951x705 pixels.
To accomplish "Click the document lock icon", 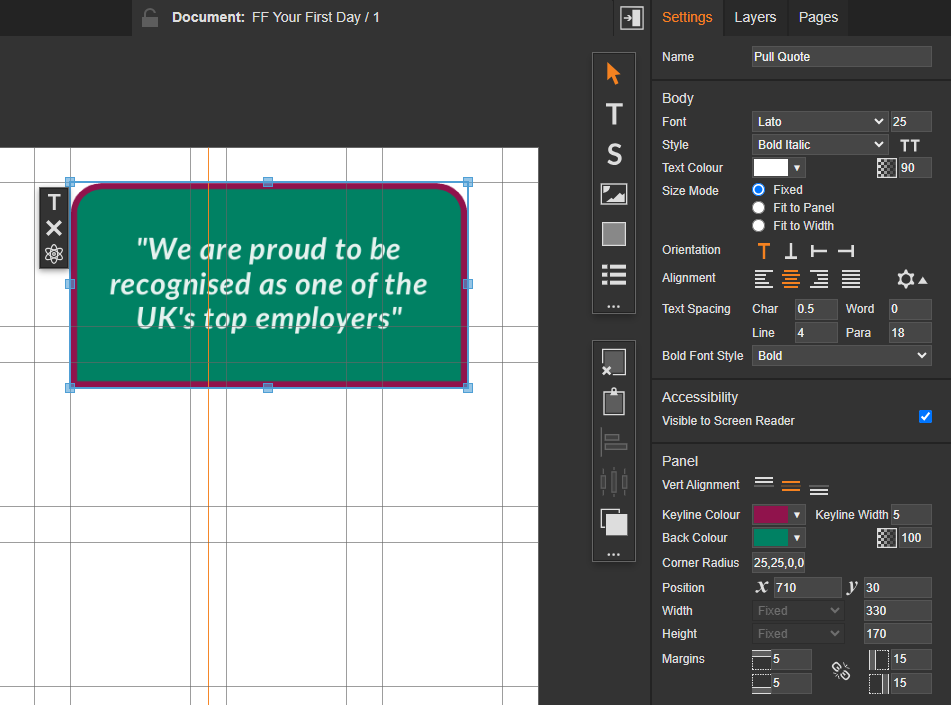I will tap(150, 17).
